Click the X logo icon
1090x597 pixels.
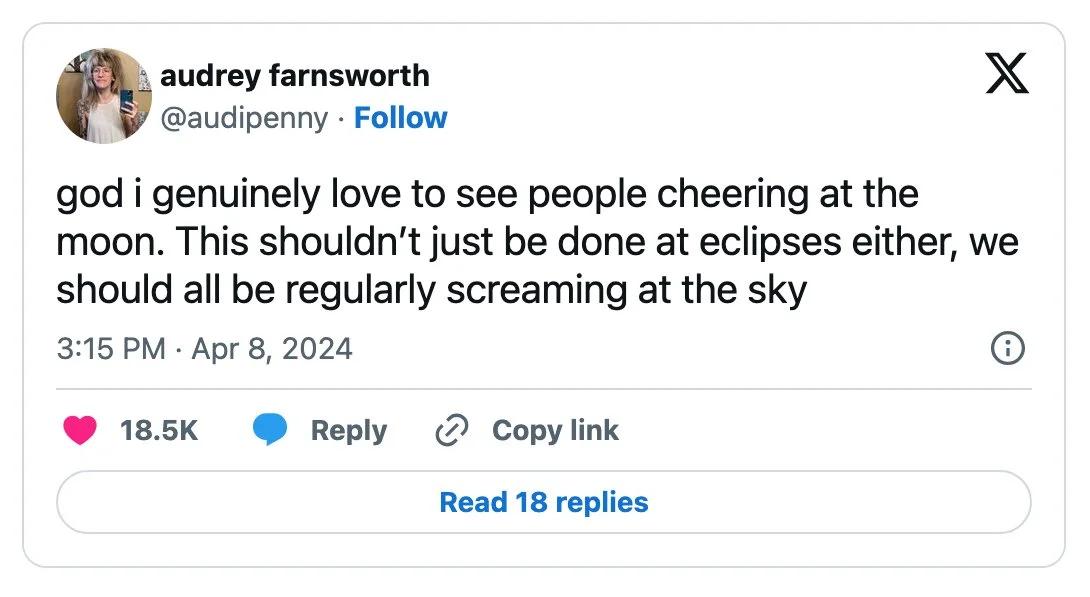pyautogui.click(x=1007, y=75)
